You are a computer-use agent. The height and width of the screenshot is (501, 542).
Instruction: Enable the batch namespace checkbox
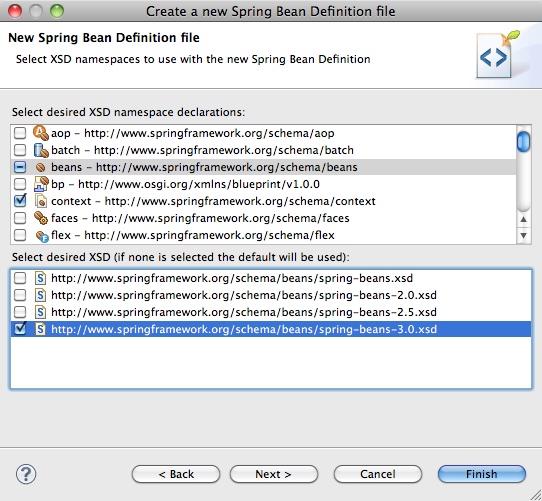pos(20,150)
